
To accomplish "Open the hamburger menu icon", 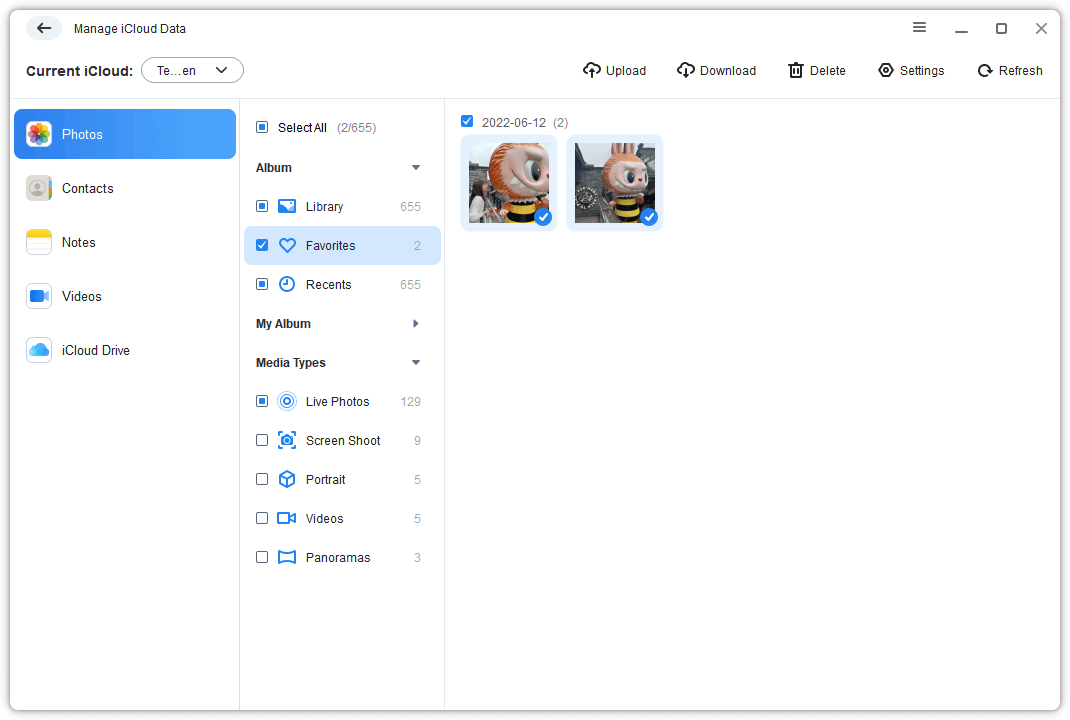I will pyautogui.click(x=919, y=27).
